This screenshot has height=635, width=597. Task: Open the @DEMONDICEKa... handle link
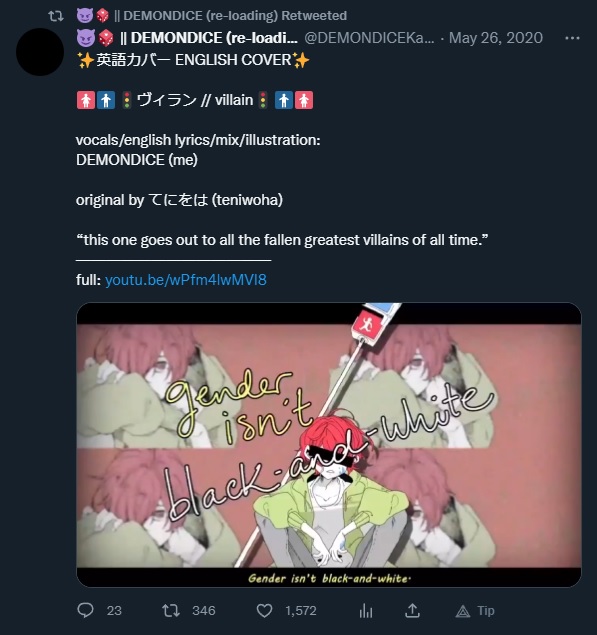click(x=369, y=38)
